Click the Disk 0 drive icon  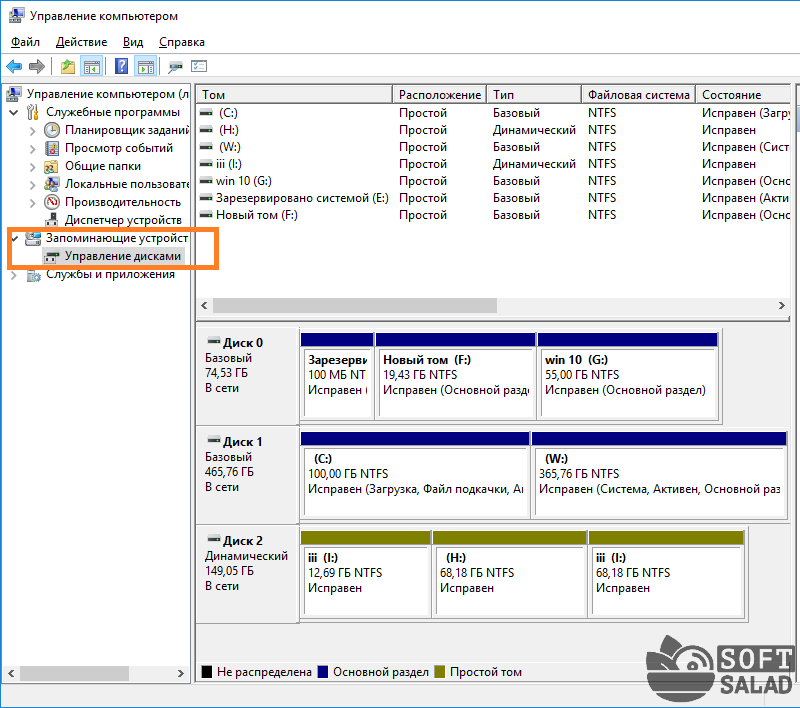214,341
